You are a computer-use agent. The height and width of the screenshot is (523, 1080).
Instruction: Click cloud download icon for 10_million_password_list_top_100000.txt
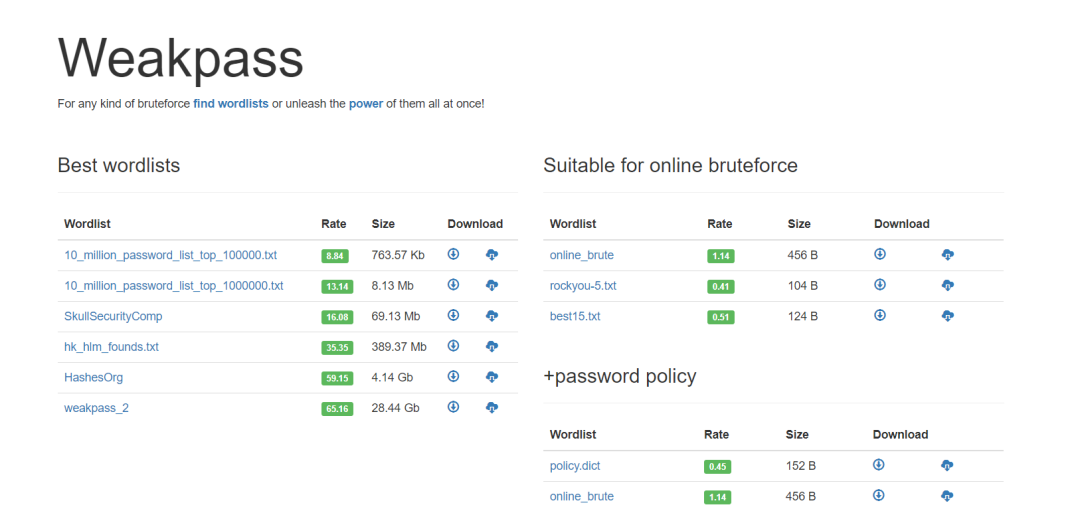coord(492,255)
